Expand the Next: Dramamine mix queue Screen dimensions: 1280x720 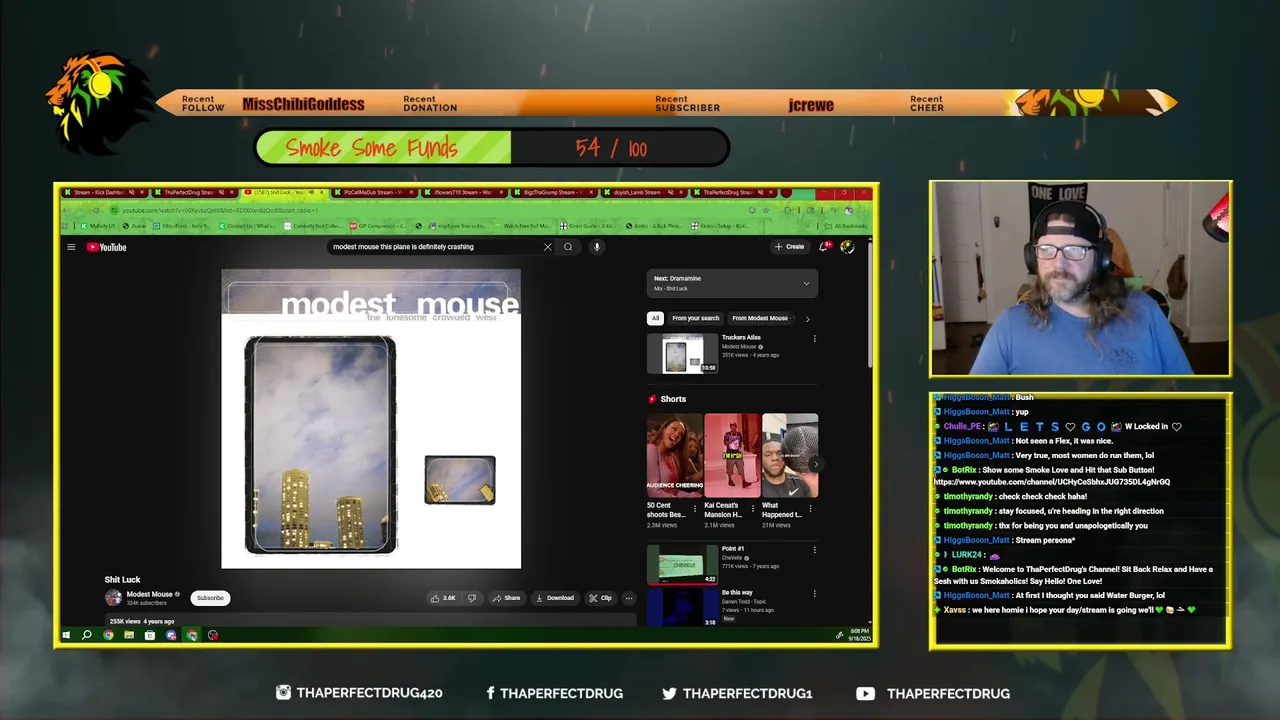coord(806,283)
